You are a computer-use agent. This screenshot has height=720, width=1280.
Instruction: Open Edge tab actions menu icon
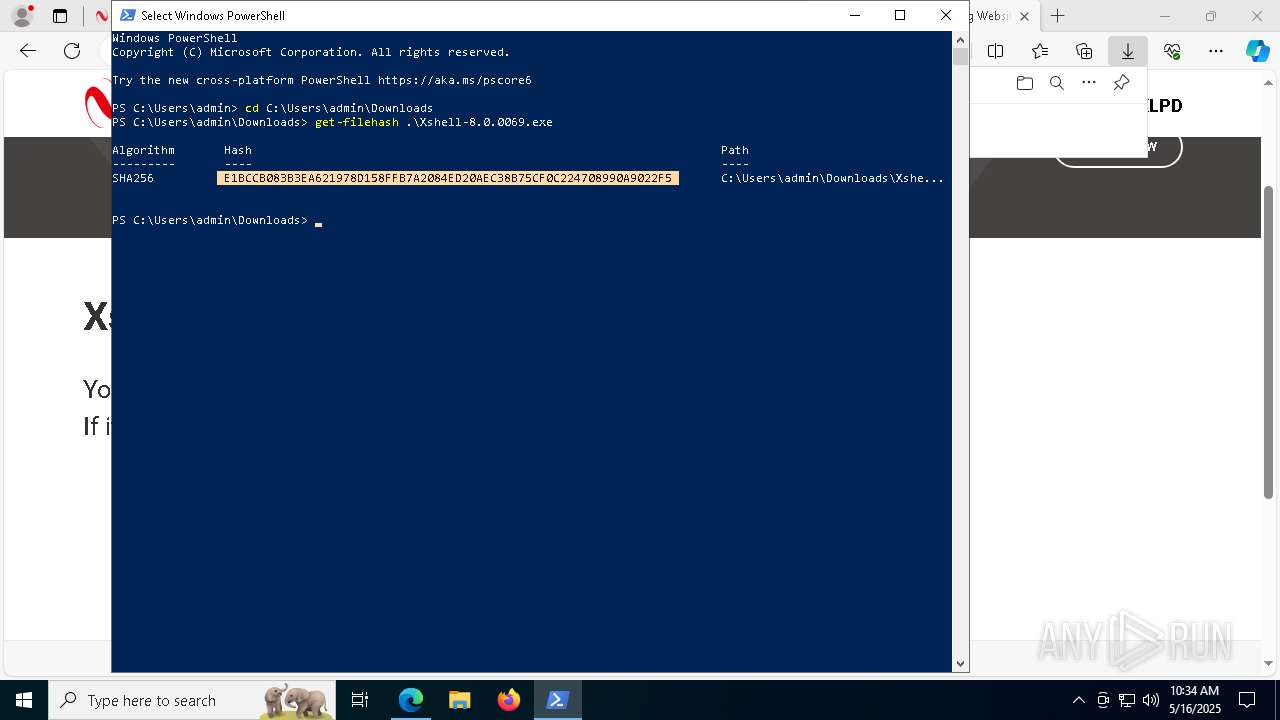click(x=60, y=16)
